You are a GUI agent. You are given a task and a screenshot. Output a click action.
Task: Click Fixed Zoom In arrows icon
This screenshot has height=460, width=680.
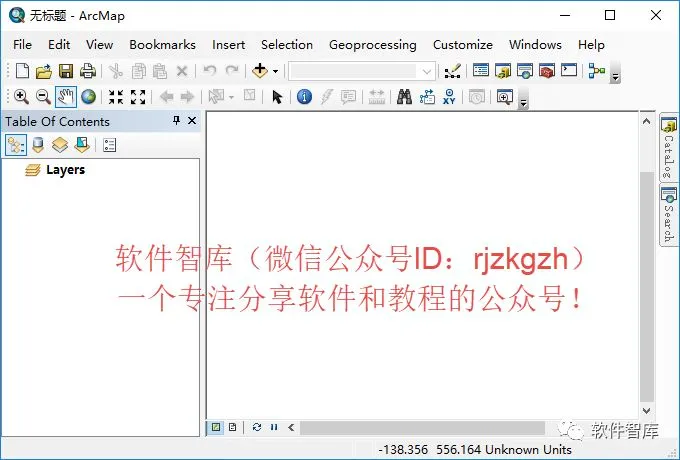[x=116, y=97]
